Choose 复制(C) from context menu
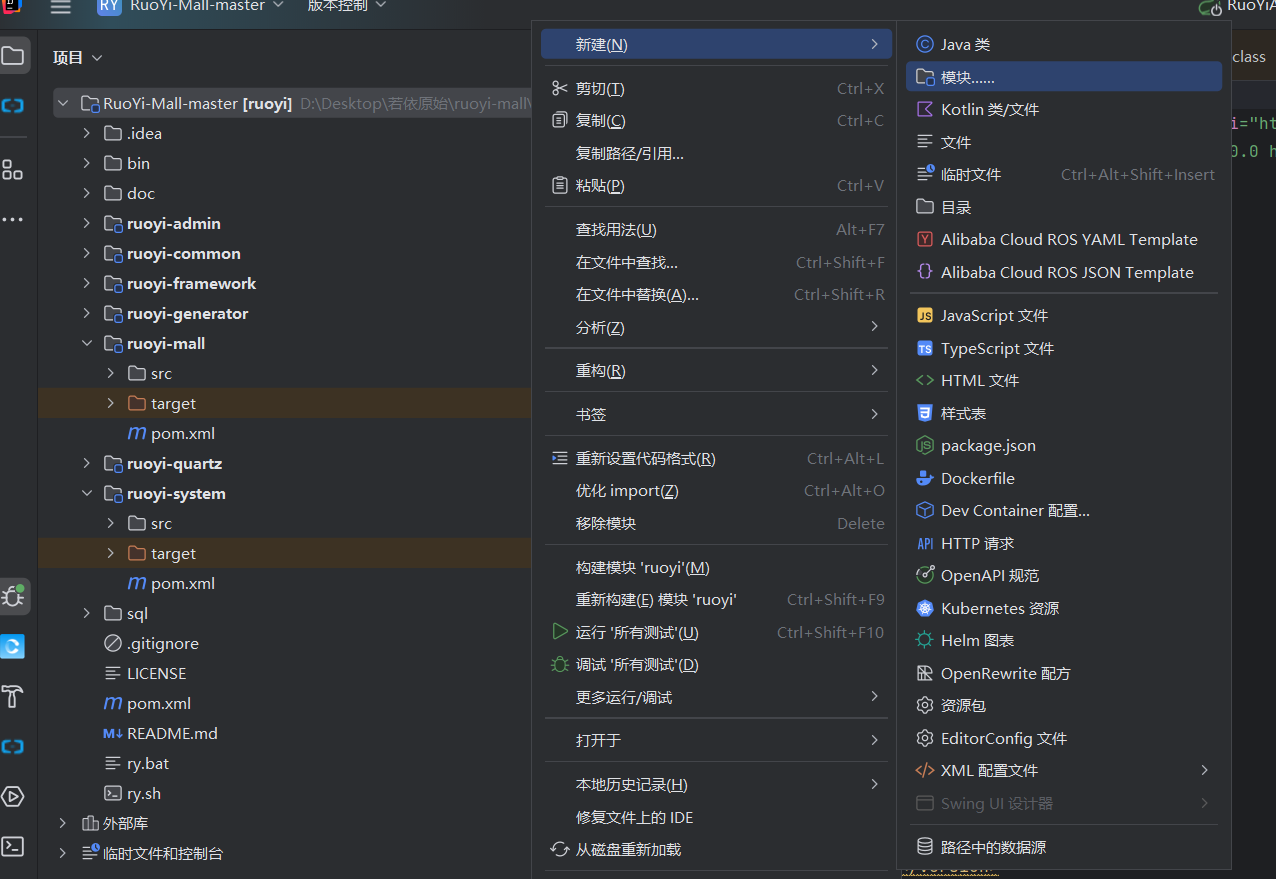 pyautogui.click(x=716, y=121)
